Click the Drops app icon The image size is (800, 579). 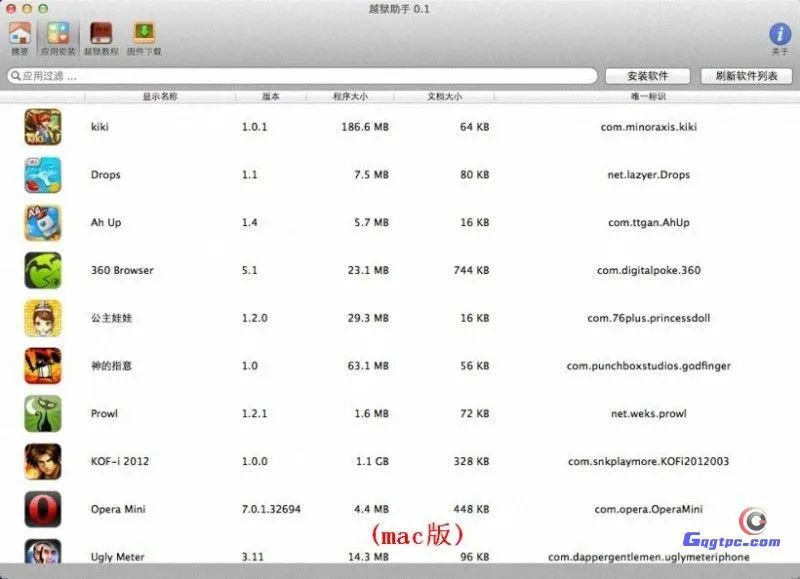tap(42, 175)
